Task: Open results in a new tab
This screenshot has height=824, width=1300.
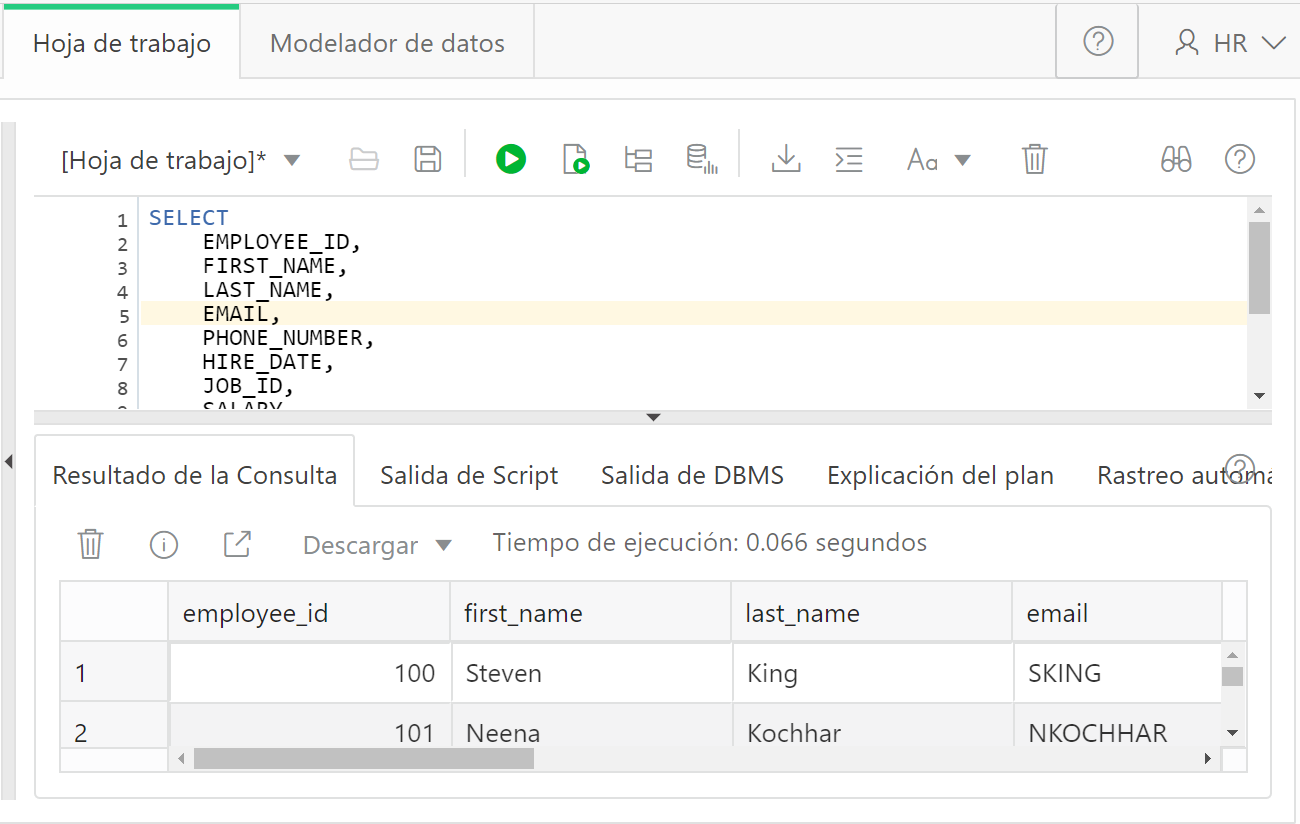Action: 237,544
